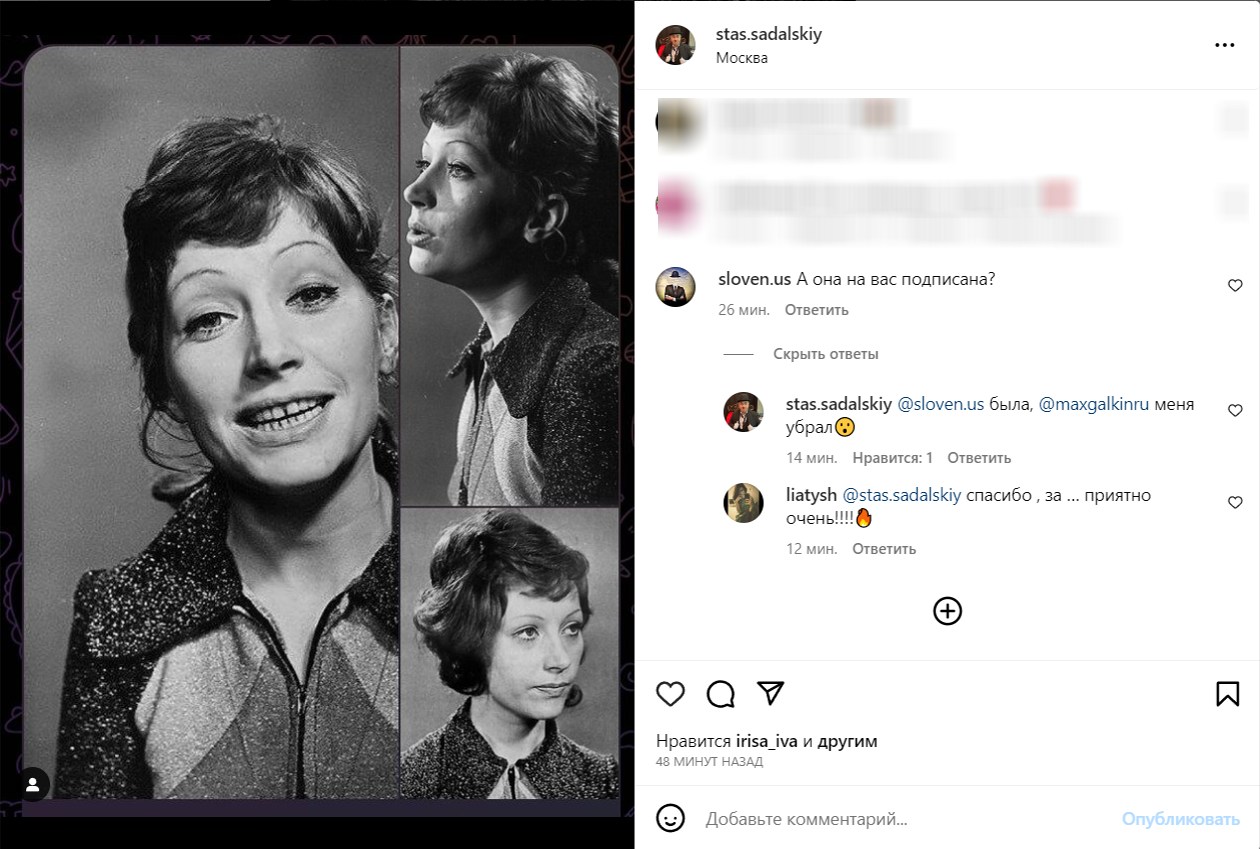
Task: Open sloven.us profile avatar
Action: pyautogui.click(x=675, y=287)
